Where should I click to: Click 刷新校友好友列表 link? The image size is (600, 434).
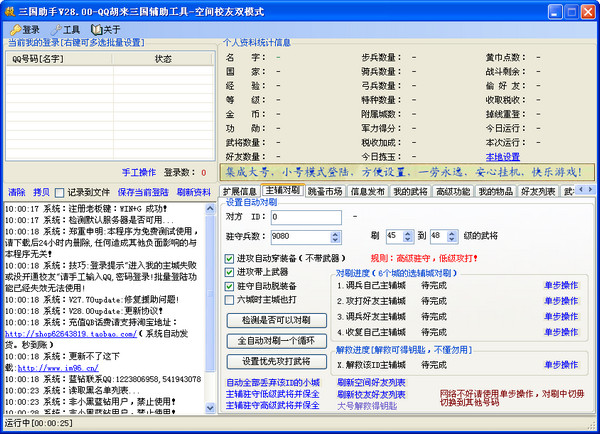(x=371, y=395)
